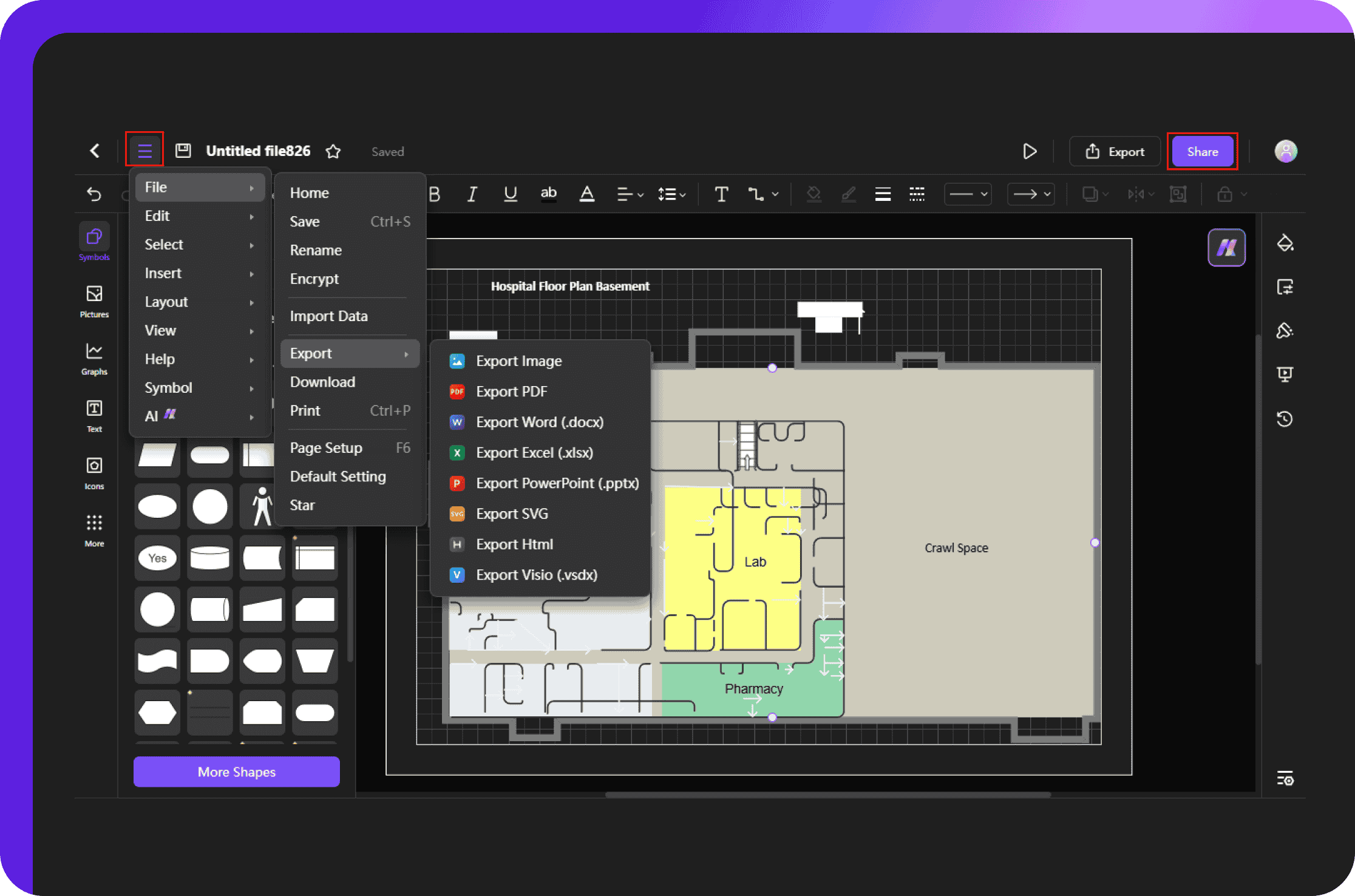Select Export Visio (.vsdx) option
This screenshot has height=896, width=1355.
(x=537, y=575)
